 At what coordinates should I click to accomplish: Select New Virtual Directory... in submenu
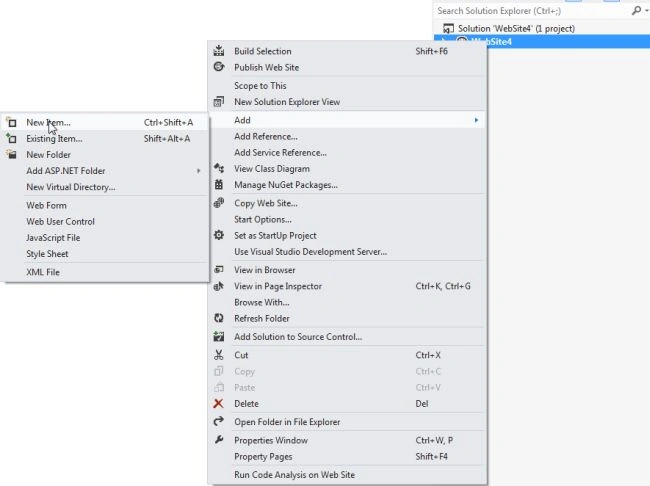(71, 187)
